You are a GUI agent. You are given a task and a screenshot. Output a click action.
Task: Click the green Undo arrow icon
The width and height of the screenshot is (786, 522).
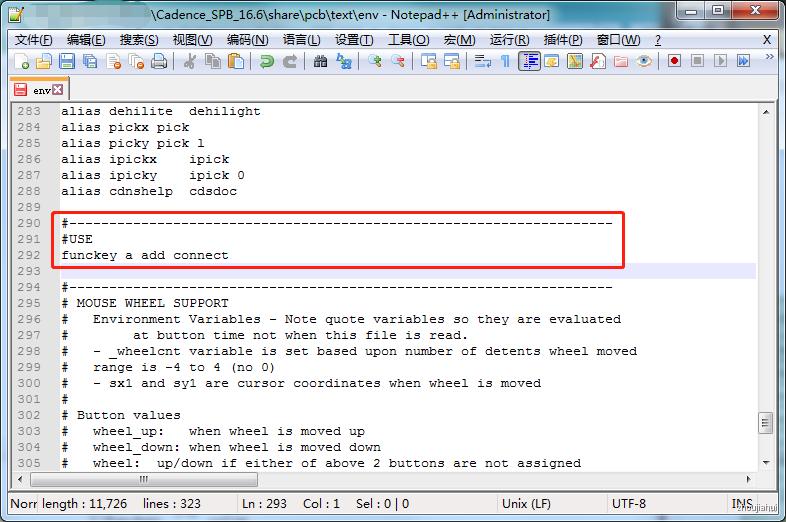coord(266,61)
